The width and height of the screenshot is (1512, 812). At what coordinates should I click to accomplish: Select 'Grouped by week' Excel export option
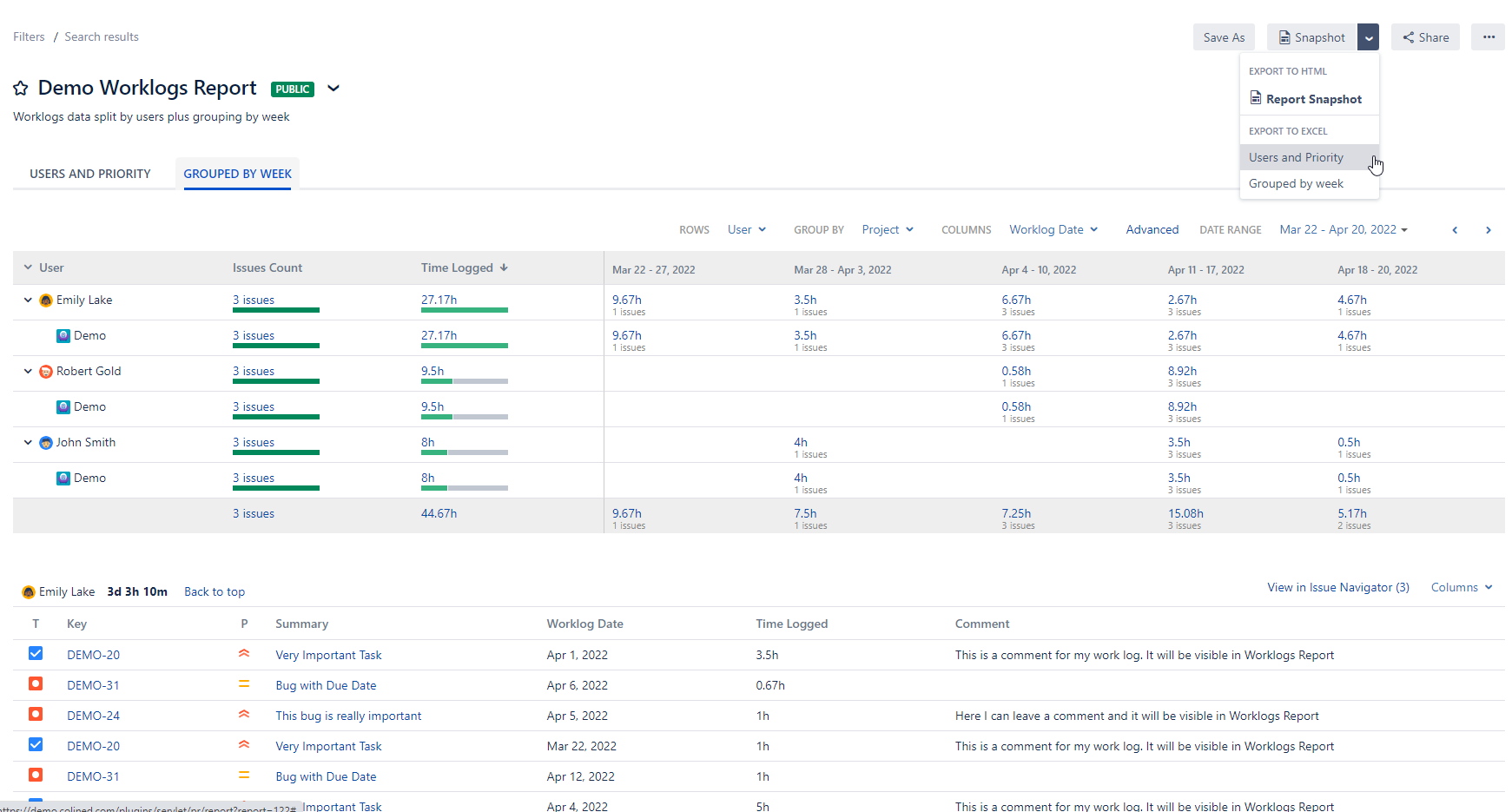click(x=1296, y=183)
